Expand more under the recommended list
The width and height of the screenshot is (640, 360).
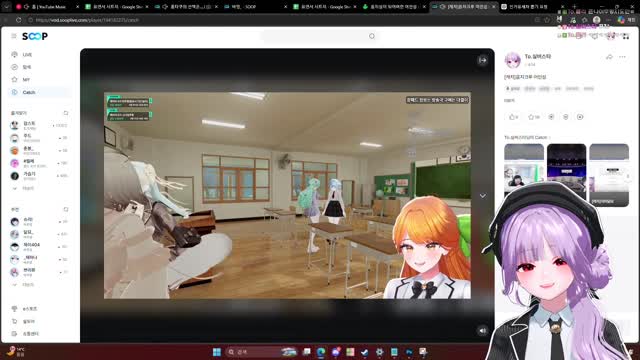23,284
